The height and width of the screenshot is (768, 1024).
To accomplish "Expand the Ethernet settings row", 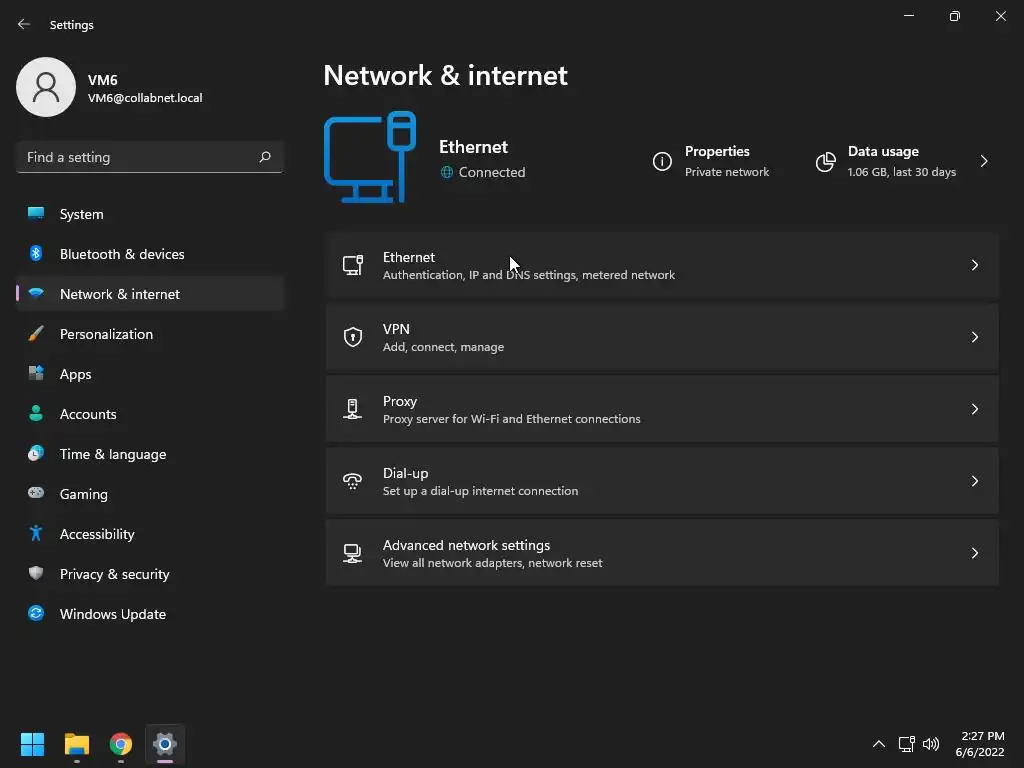I will coord(660,265).
